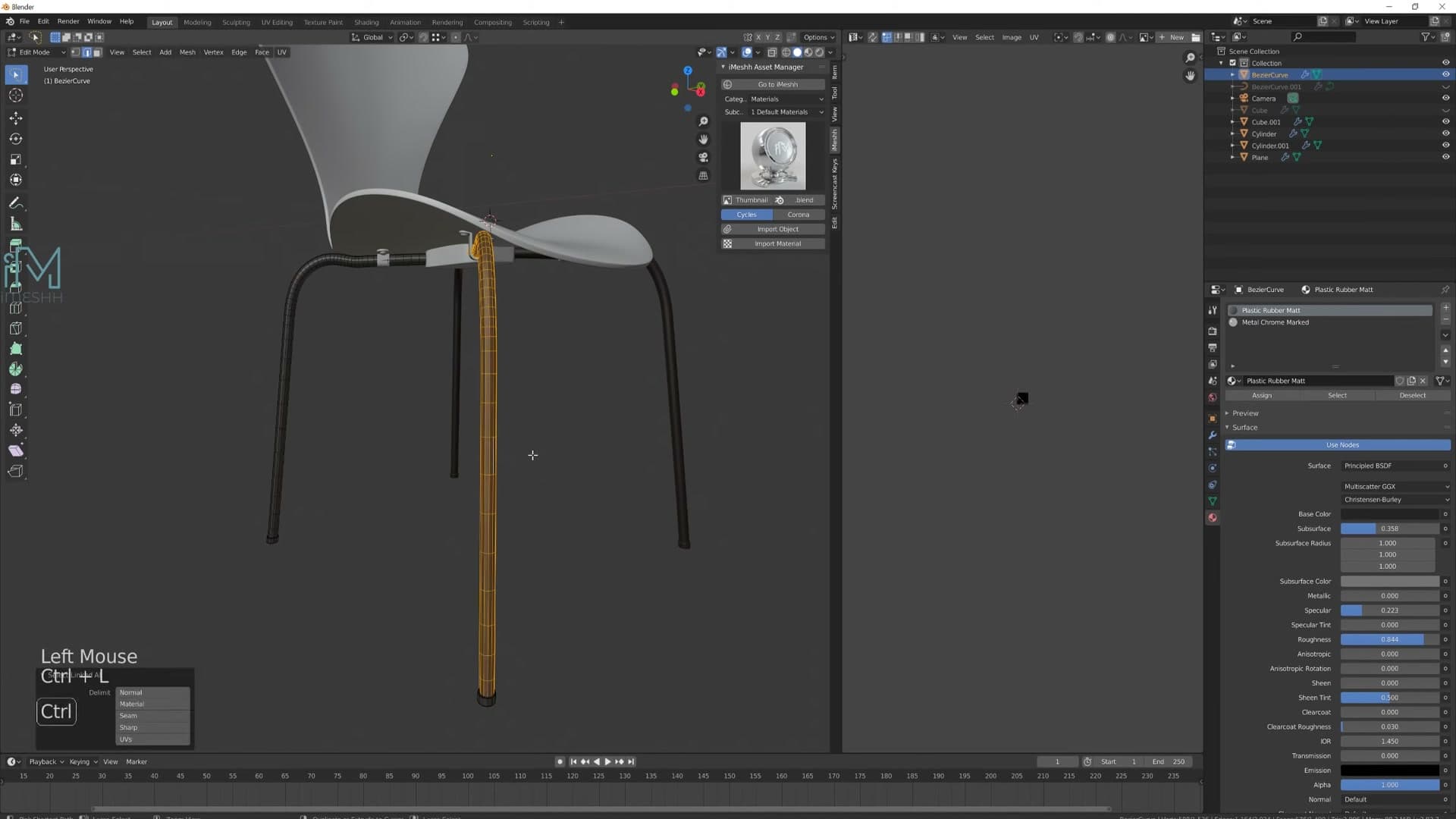The width and height of the screenshot is (1456, 819).
Task: Switch to face select mode
Action: point(97,52)
